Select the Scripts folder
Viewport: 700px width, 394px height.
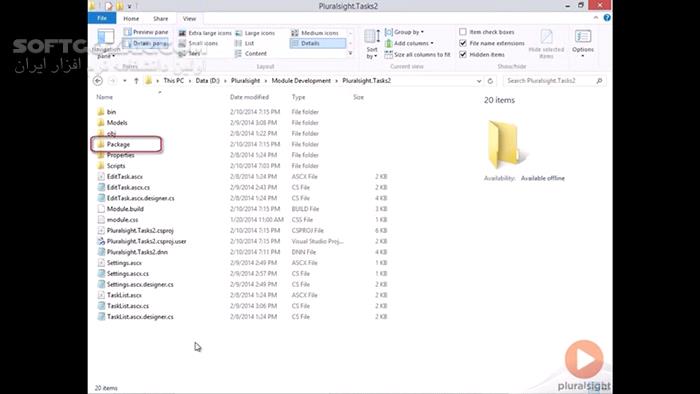click(116, 166)
